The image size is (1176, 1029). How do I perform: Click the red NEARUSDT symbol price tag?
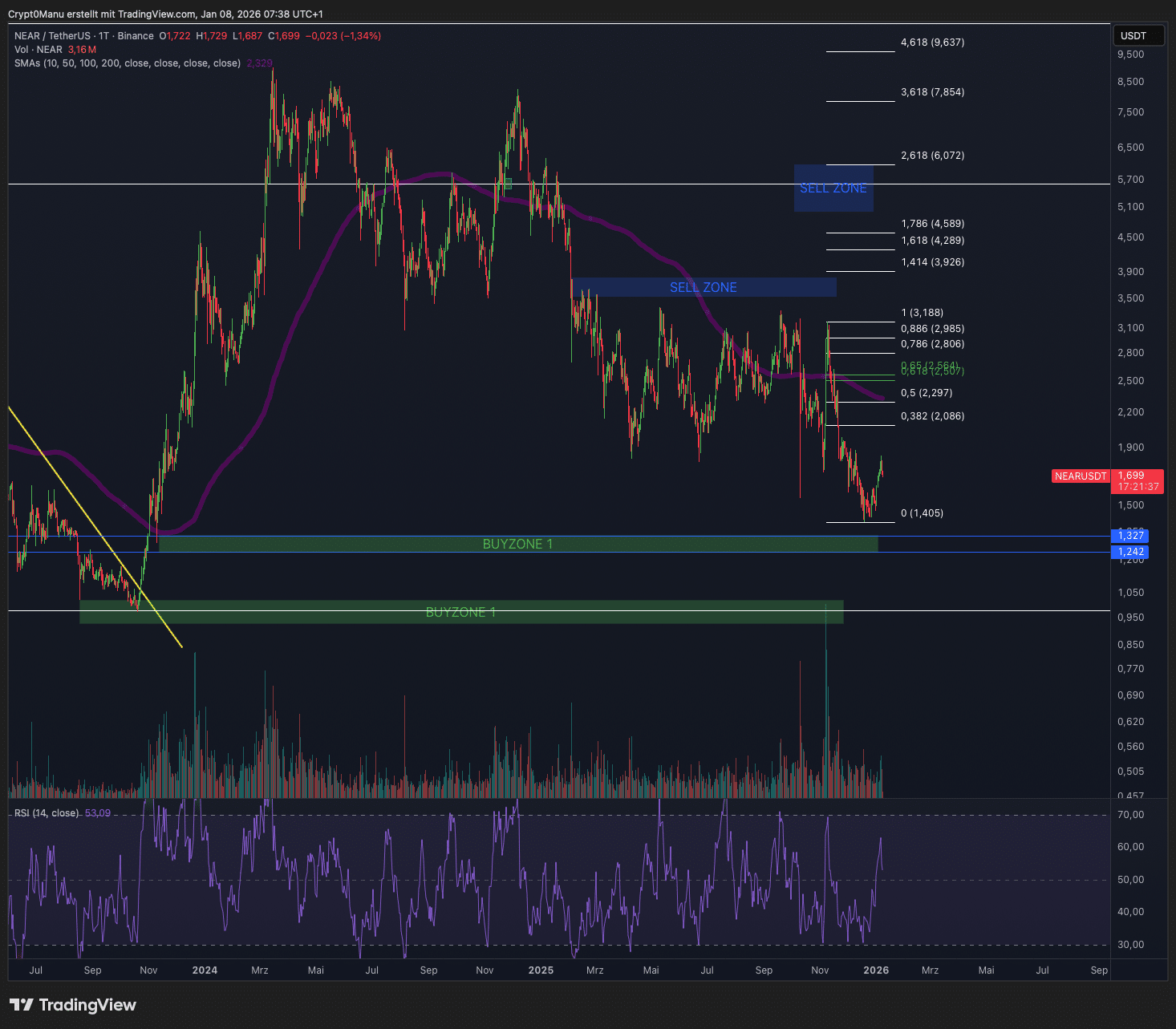[x=1080, y=476]
